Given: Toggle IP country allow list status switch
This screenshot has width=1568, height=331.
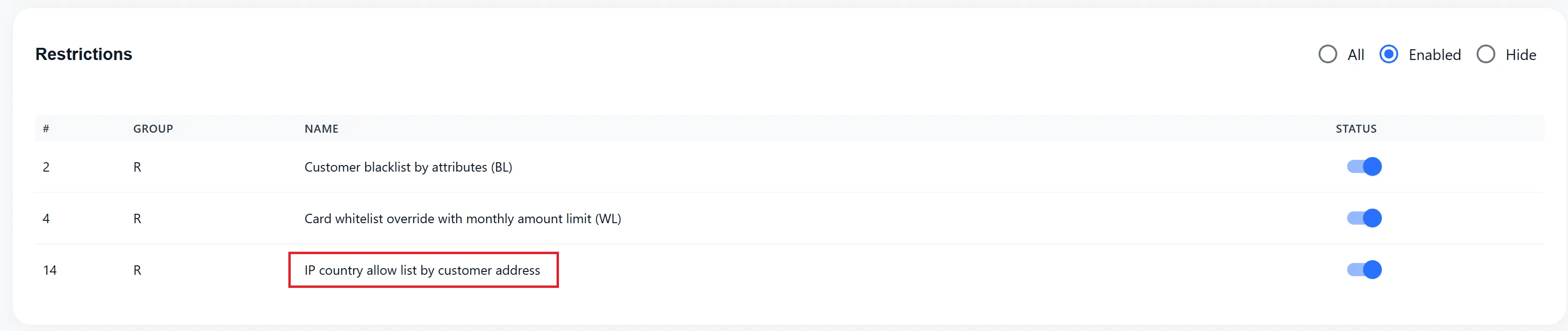Looking at the screenshot, I should coord(1364,270).
